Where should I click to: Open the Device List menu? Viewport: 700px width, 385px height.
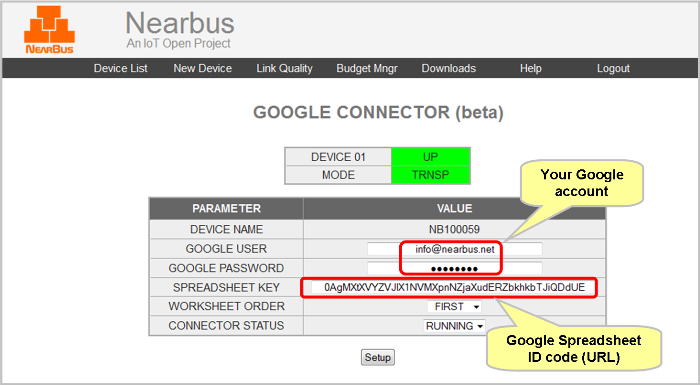(121, 68)
